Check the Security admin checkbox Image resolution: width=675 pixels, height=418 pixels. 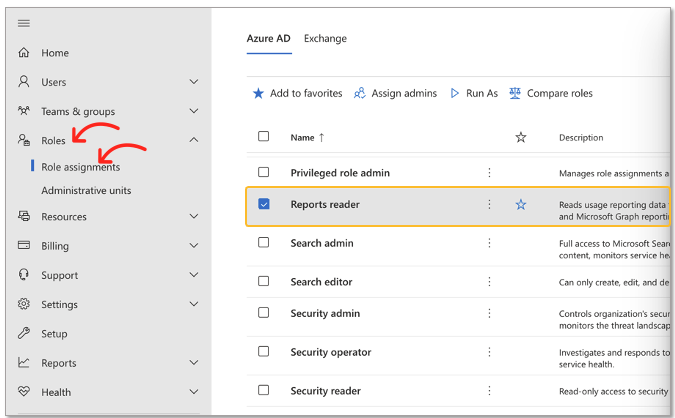coord(263,313)
